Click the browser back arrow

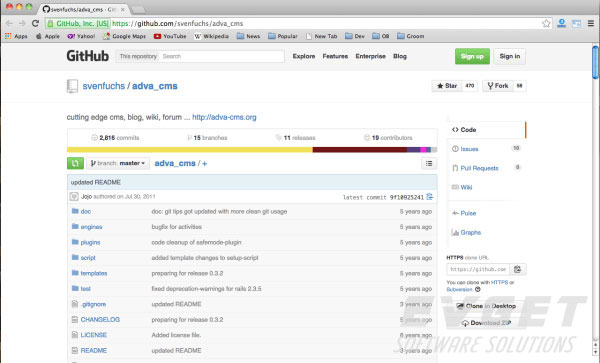click(9, 23)
